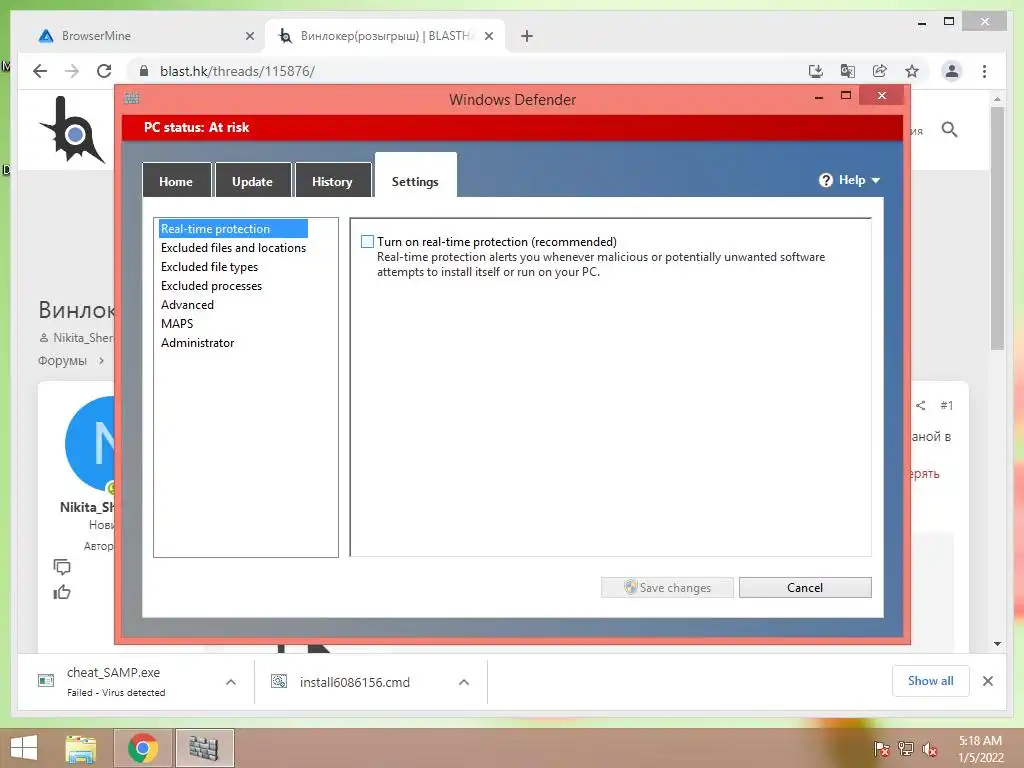Viewport: 1024px width, 768px height.
Task: Click the Cancel button
Action: point(805,587)
